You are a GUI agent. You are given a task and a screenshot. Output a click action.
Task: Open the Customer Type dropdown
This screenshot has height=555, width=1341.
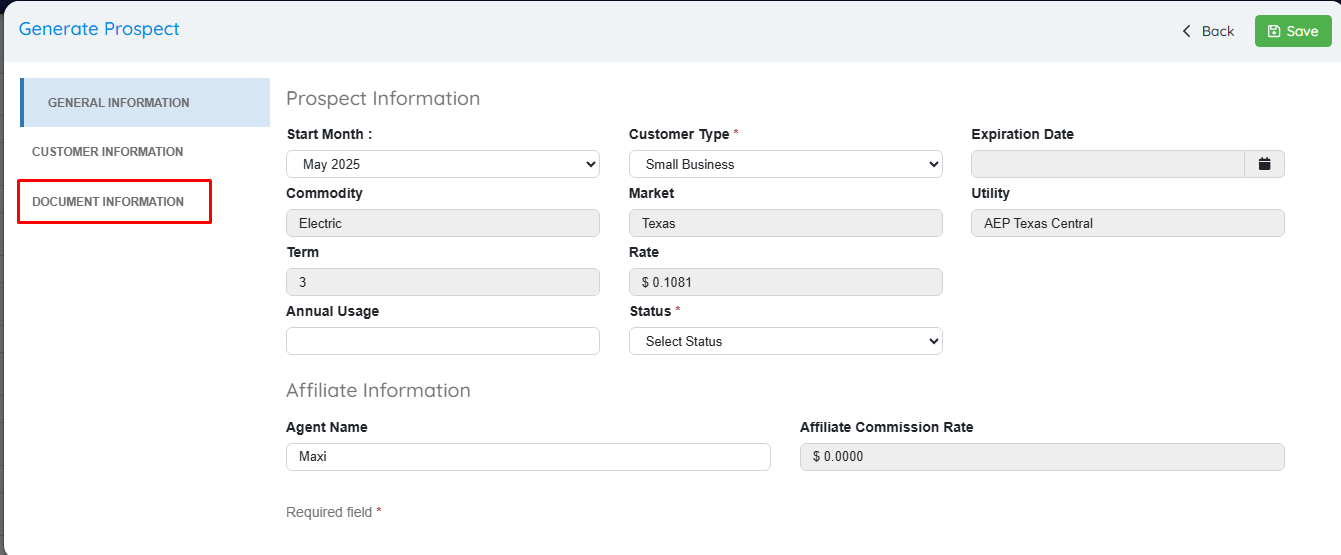pyautogui.click(x=785, y=164)
